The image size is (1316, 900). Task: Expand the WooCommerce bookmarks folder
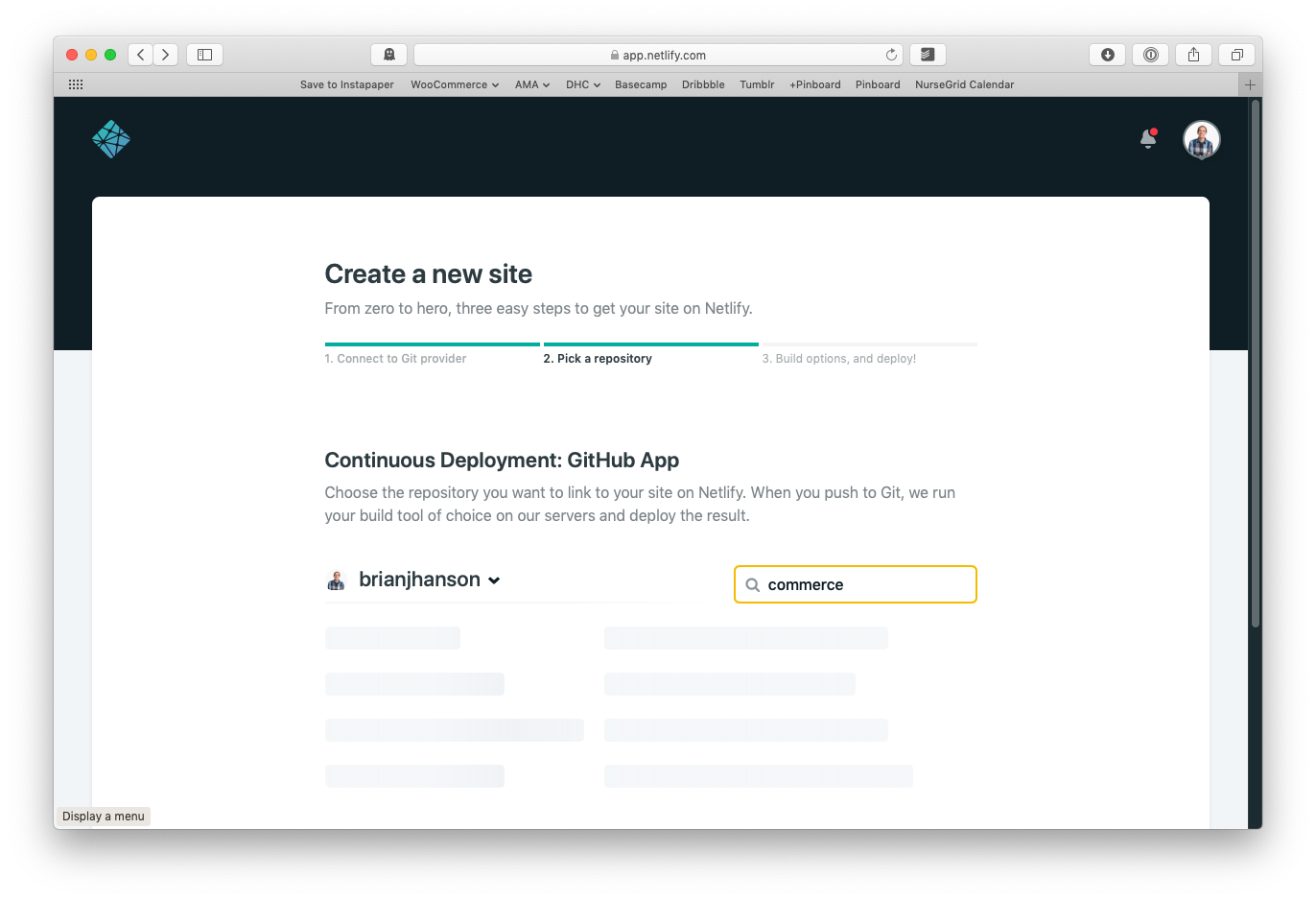pos(455,84)
